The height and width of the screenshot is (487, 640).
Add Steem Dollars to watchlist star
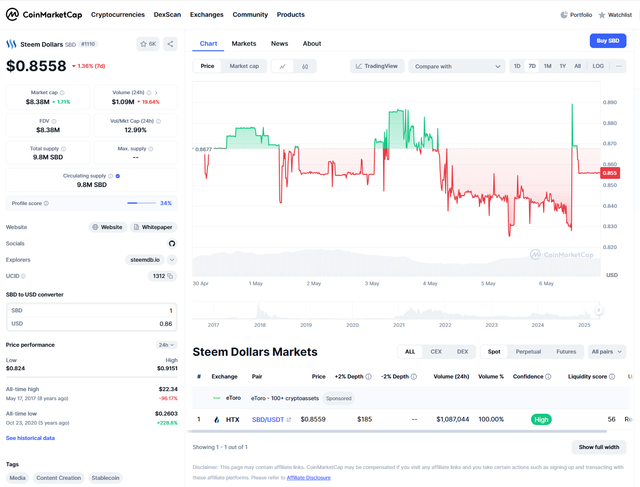(x=147, y=44)
